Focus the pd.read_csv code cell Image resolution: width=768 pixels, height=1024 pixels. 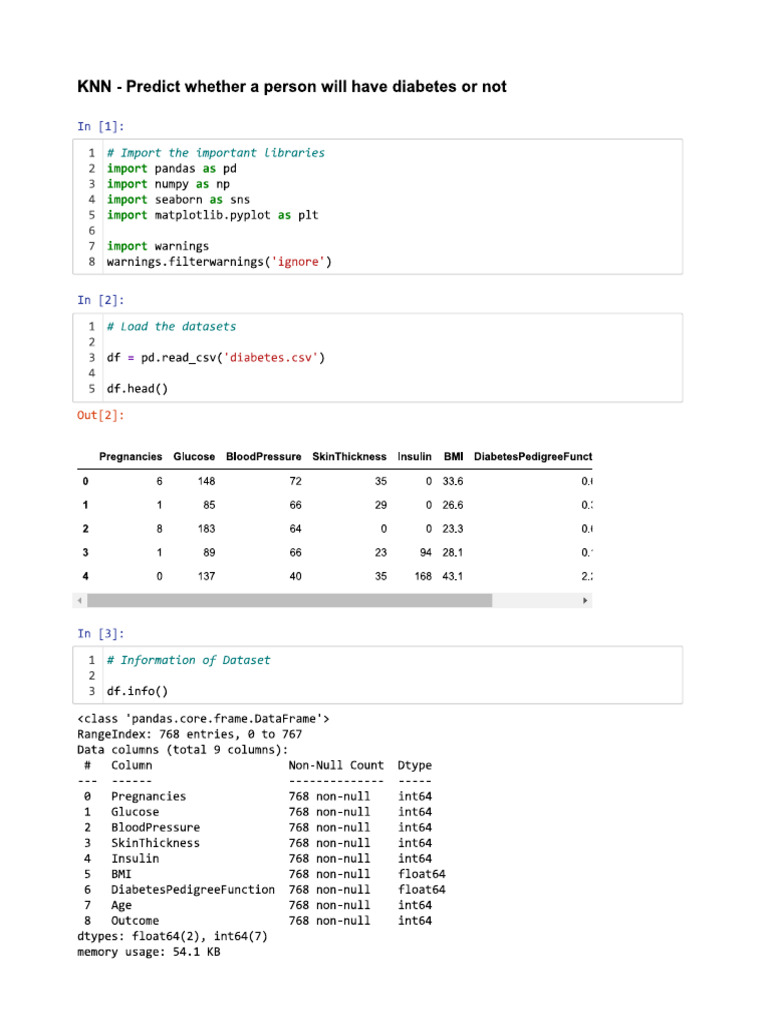(x=380, y=357)
